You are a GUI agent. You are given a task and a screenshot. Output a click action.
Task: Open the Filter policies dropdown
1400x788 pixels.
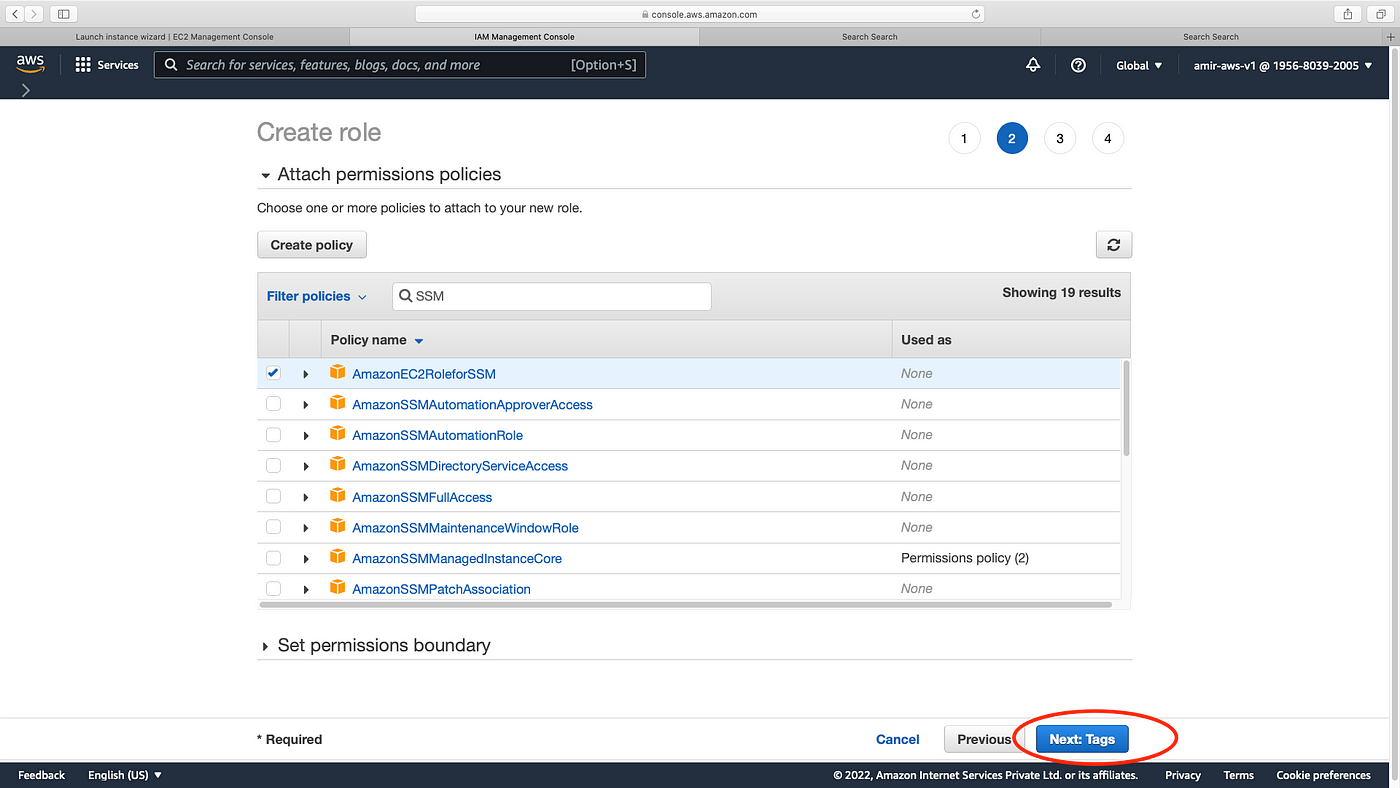coord(316,296)
